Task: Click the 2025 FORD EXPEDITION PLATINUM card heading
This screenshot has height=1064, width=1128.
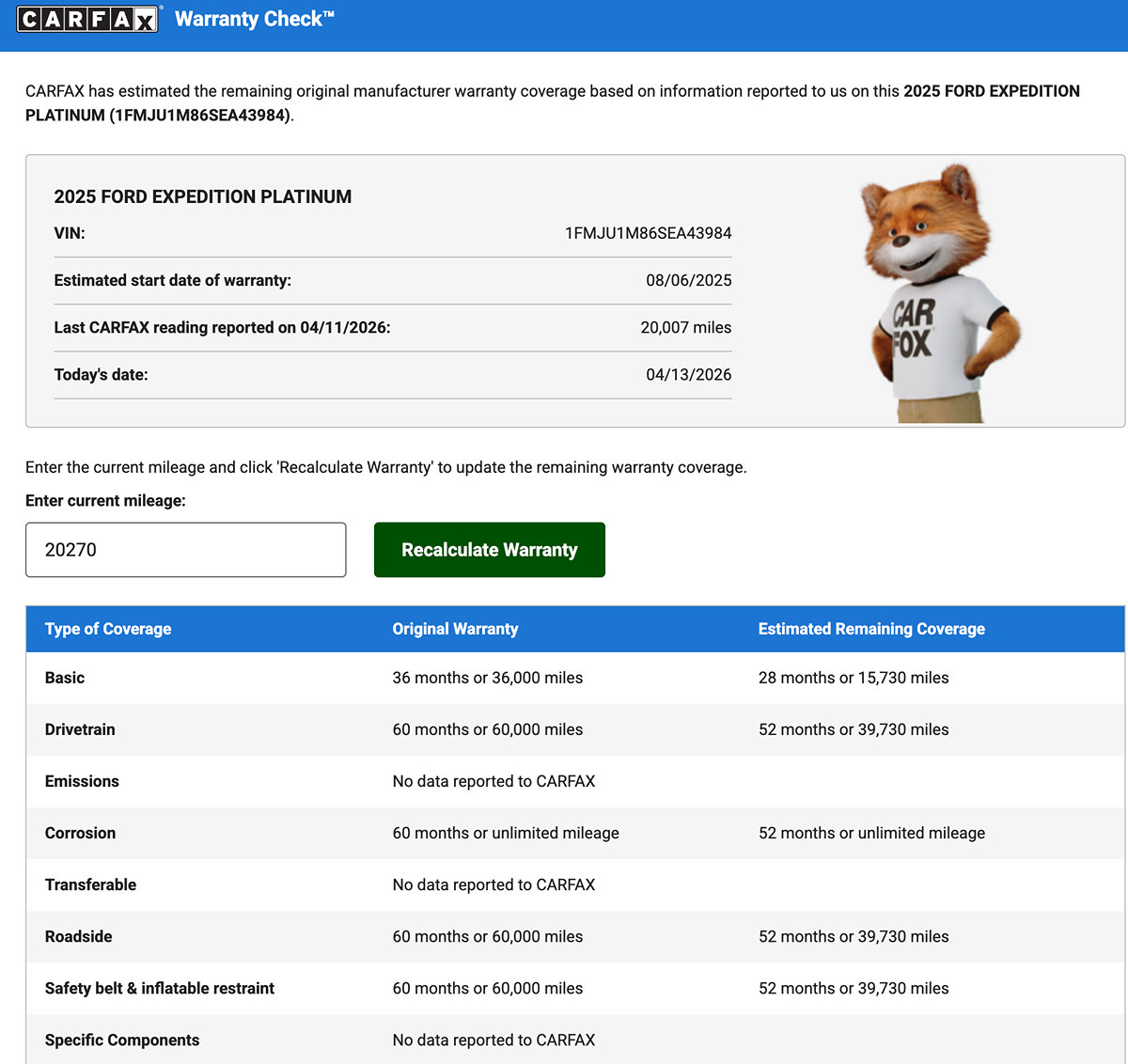Action: click(x=203, y=196)
